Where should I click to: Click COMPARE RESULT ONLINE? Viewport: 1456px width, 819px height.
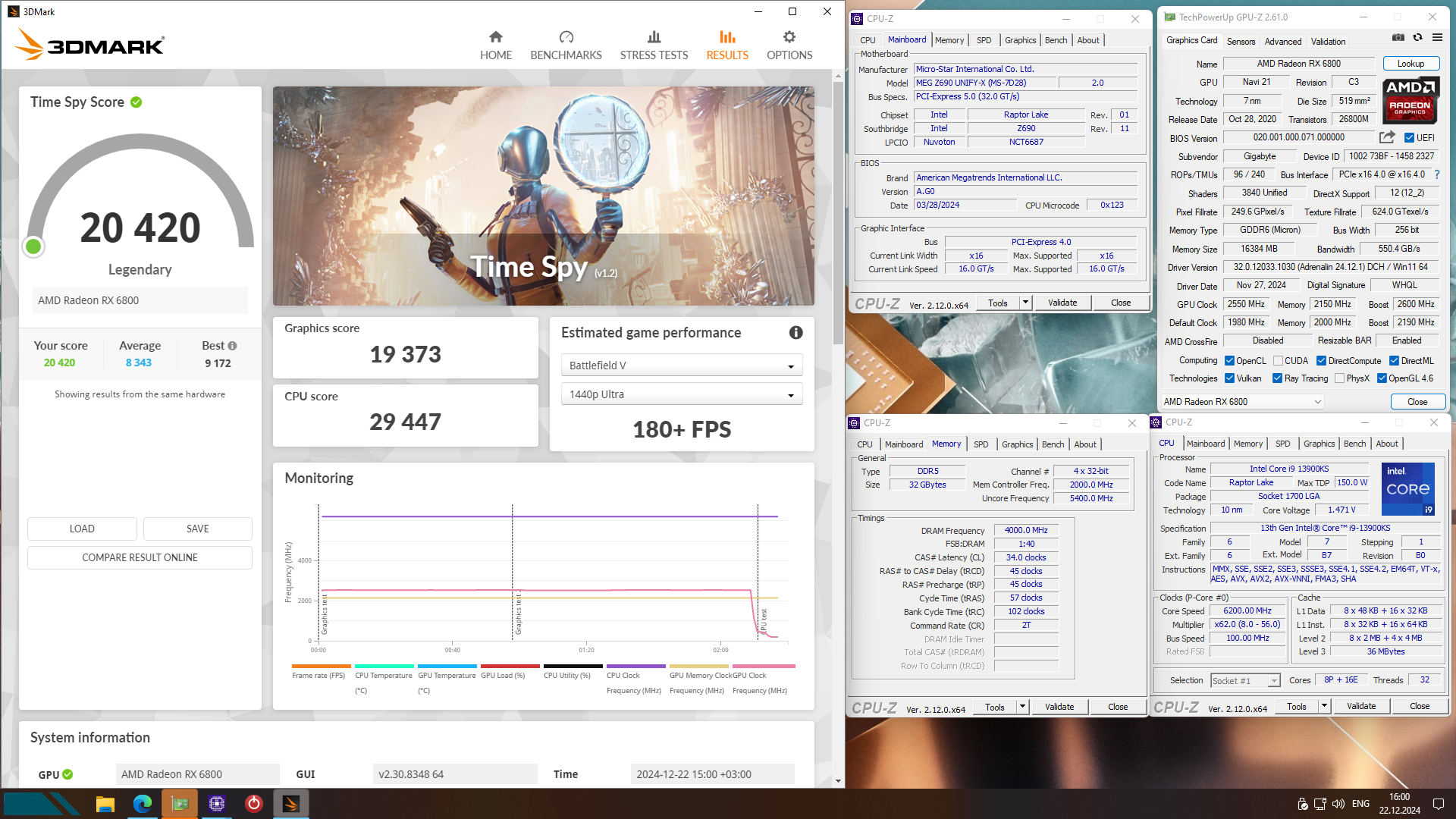[x=140, y=557]
